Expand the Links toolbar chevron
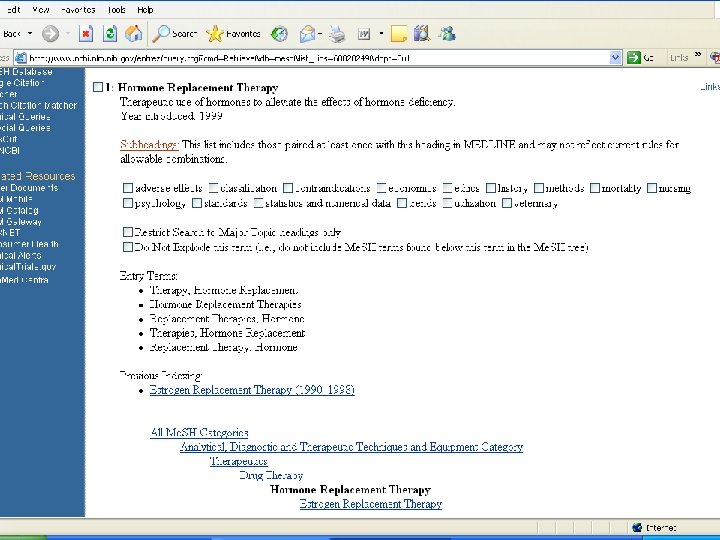 698,55
